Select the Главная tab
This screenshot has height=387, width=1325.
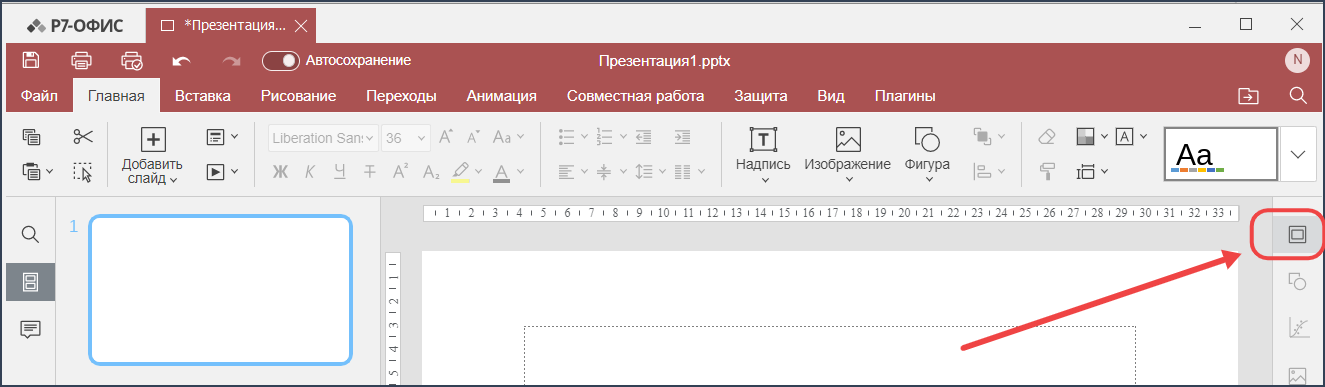tap(116, 96)
